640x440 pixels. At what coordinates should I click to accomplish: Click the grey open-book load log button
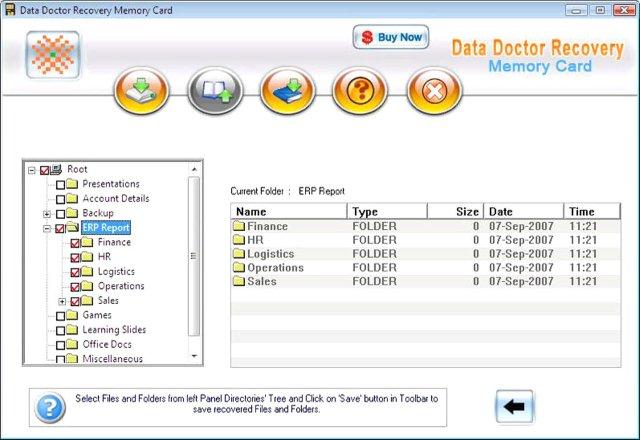(x=215, y=90)
